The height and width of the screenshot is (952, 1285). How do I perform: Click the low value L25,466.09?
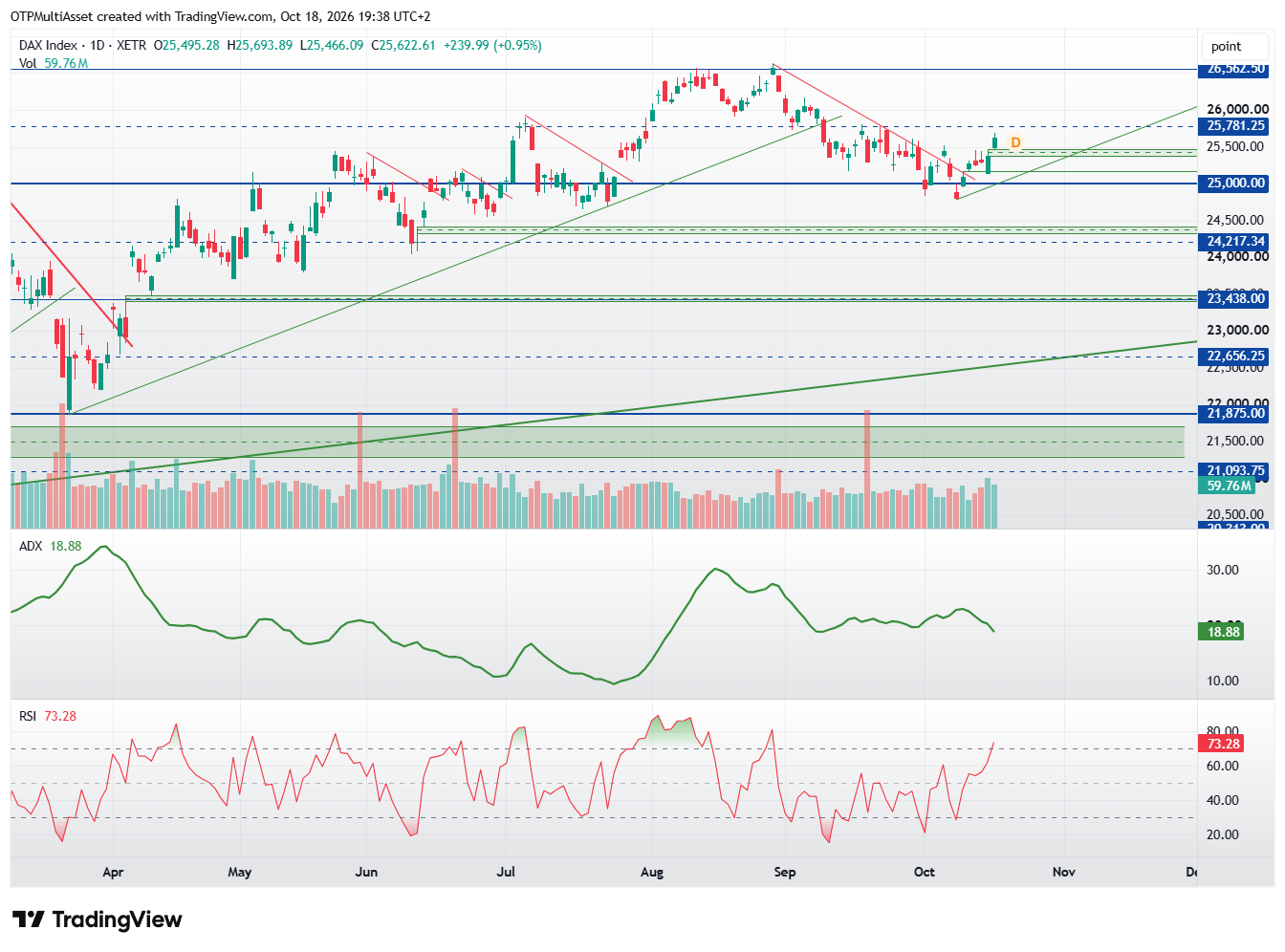[332, 45]
